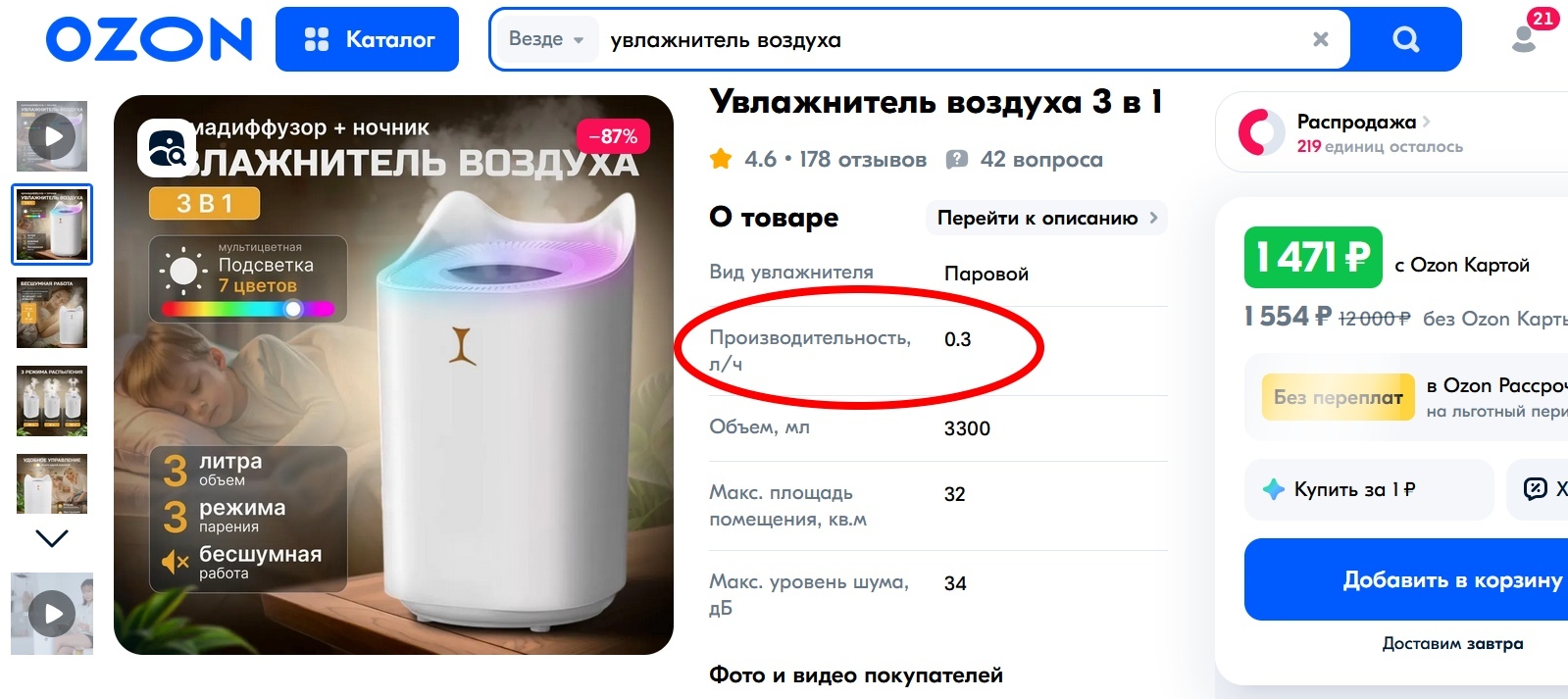Screen dimensions: 1568x699
Task: Click Купить за 1 ₽ button
Action: point(1369,489)
